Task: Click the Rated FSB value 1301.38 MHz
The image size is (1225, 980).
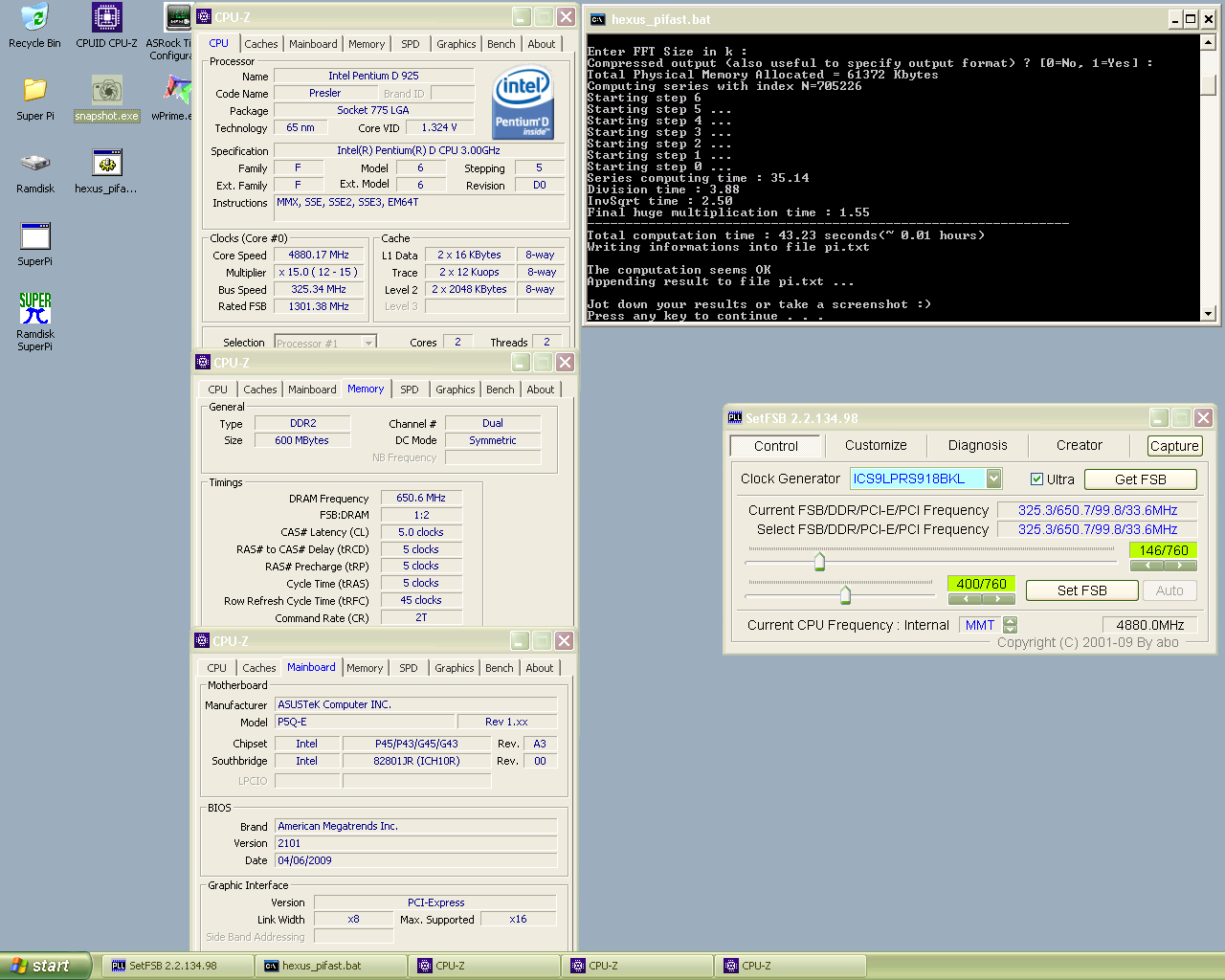Action: click(319, 306)
